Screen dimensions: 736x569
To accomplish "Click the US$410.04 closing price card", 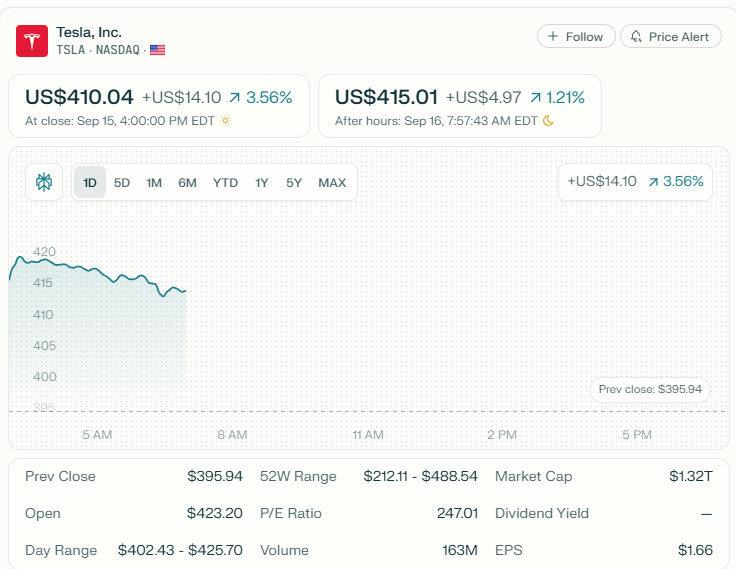I will tap(159, 106).
